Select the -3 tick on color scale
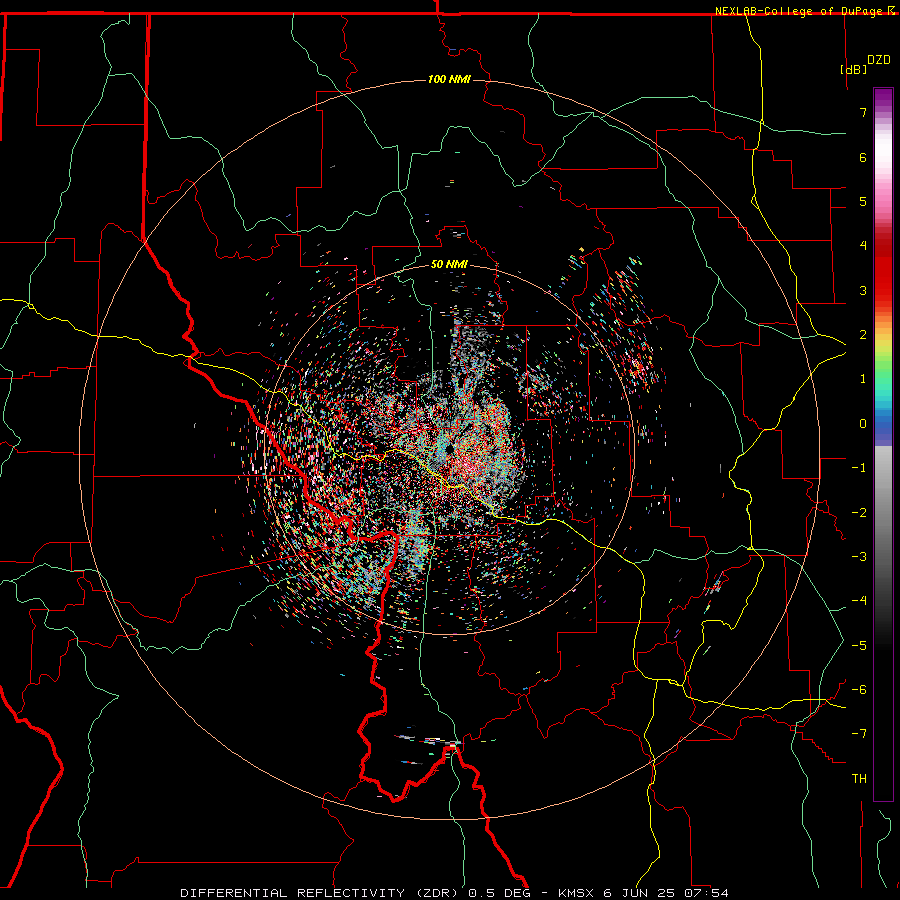This screenshot has height=900, width=900. pyautogui.click(x=859, y=557)
